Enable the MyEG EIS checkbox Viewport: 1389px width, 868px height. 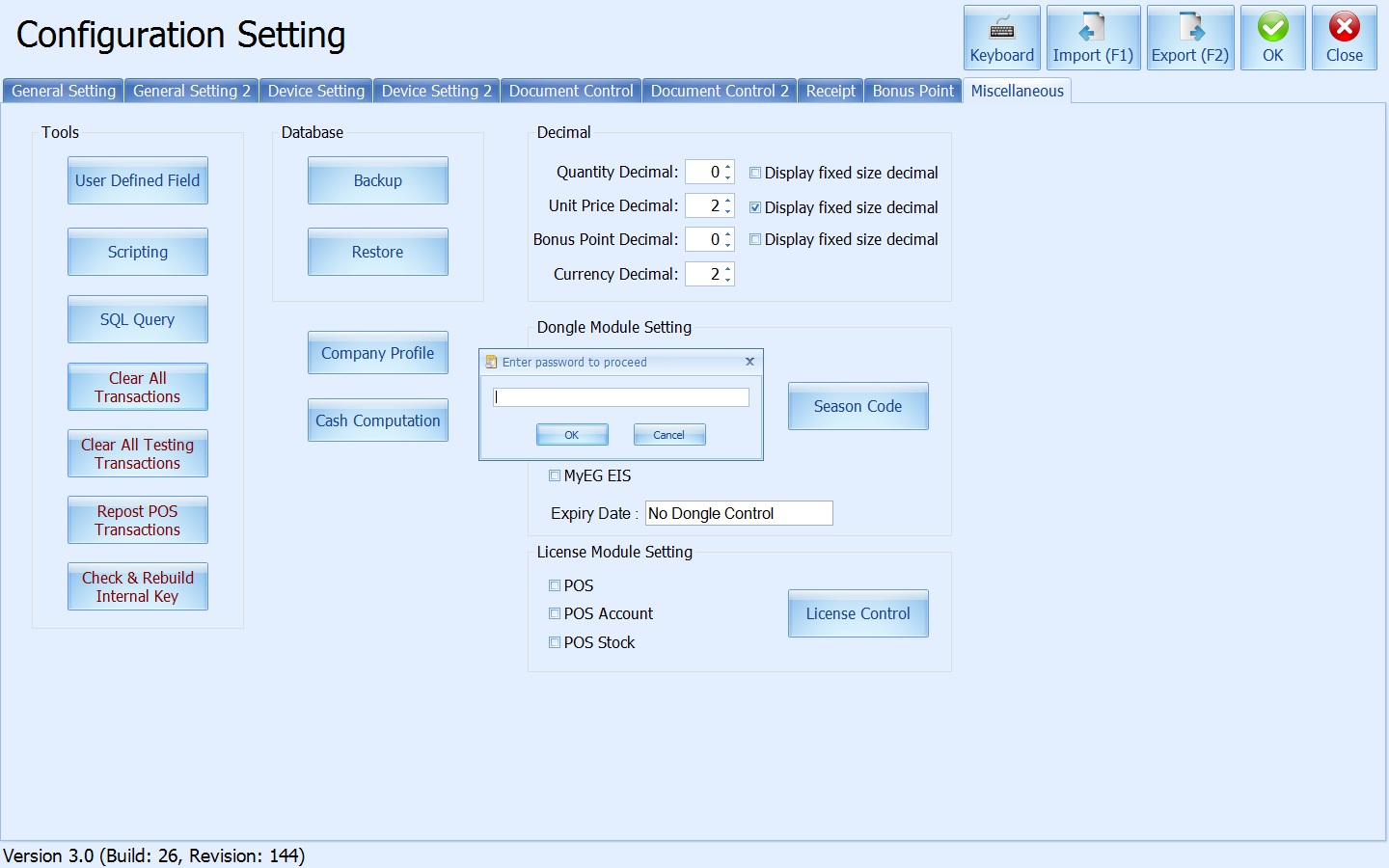pos(555,475)
